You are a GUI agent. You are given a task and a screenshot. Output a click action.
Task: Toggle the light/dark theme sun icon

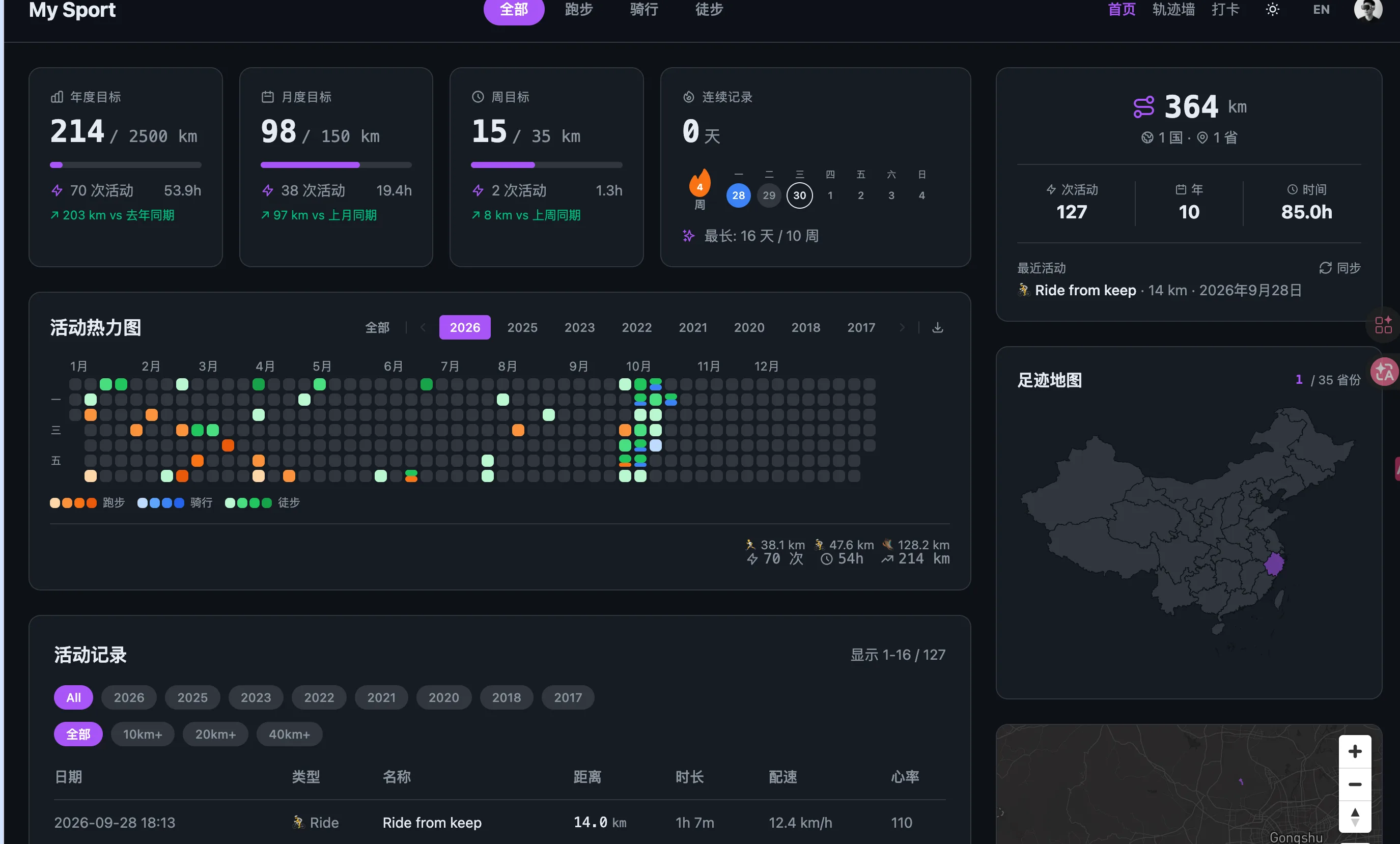[1272, 10]
